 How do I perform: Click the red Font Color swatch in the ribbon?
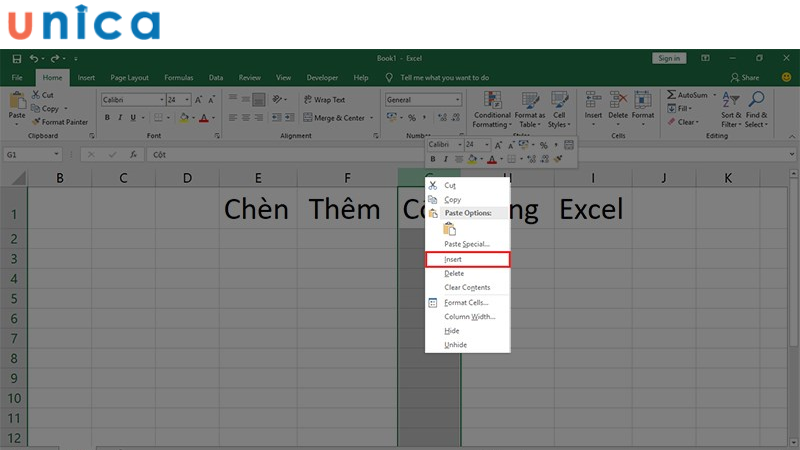203,118
